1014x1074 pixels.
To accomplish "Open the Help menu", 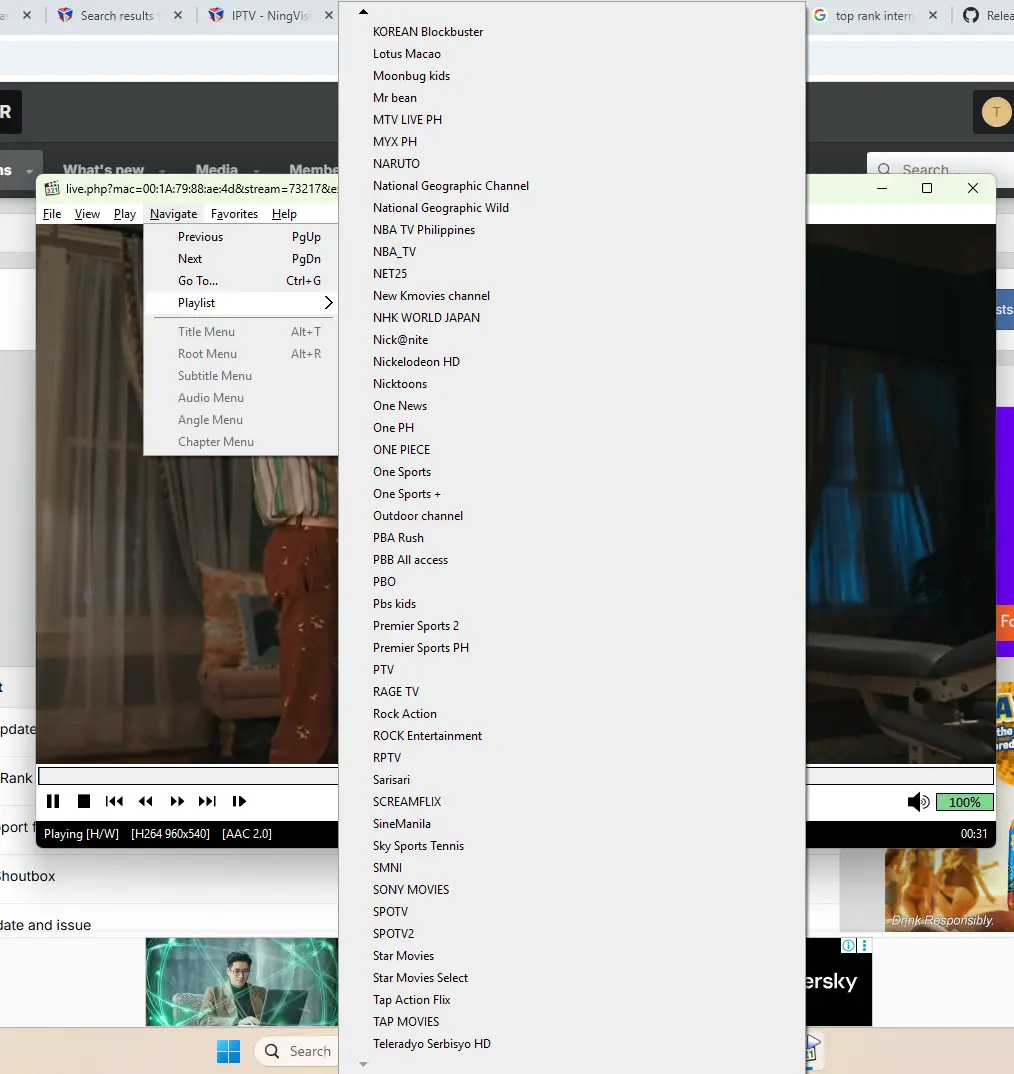I will click(x=284, y=214).
